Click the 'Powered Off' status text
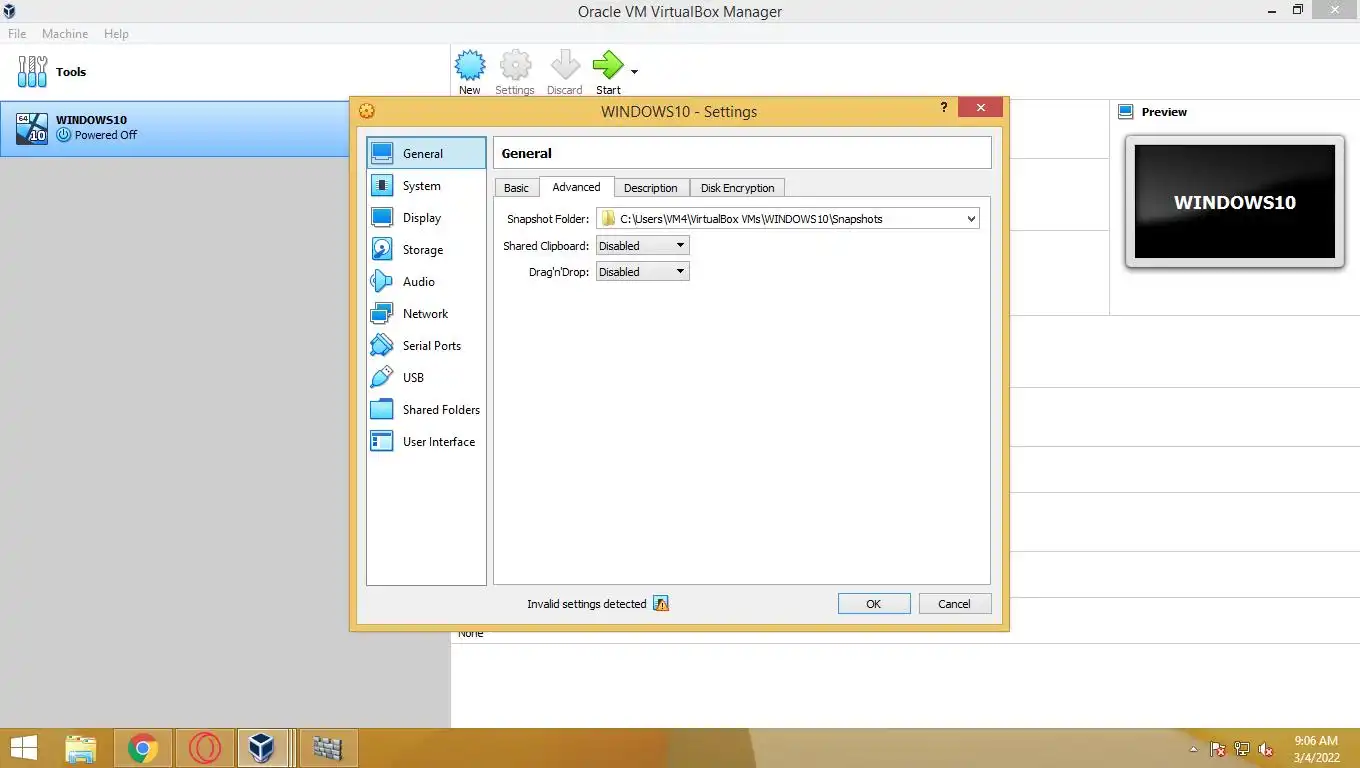The image size is (1360, 768). (x=106, y=135)
